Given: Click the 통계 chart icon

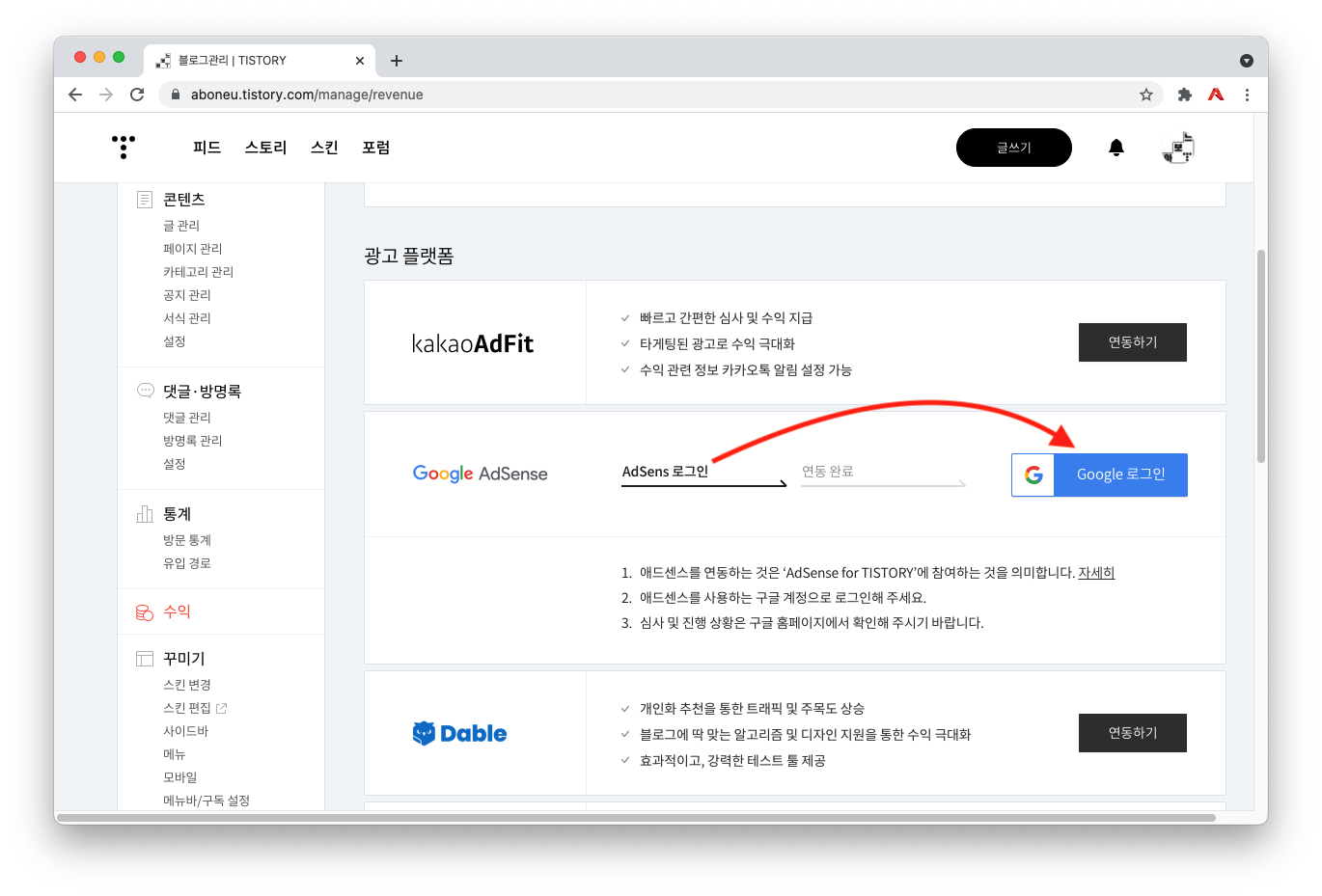Looking at the screenshot, I should click(145, 514).
